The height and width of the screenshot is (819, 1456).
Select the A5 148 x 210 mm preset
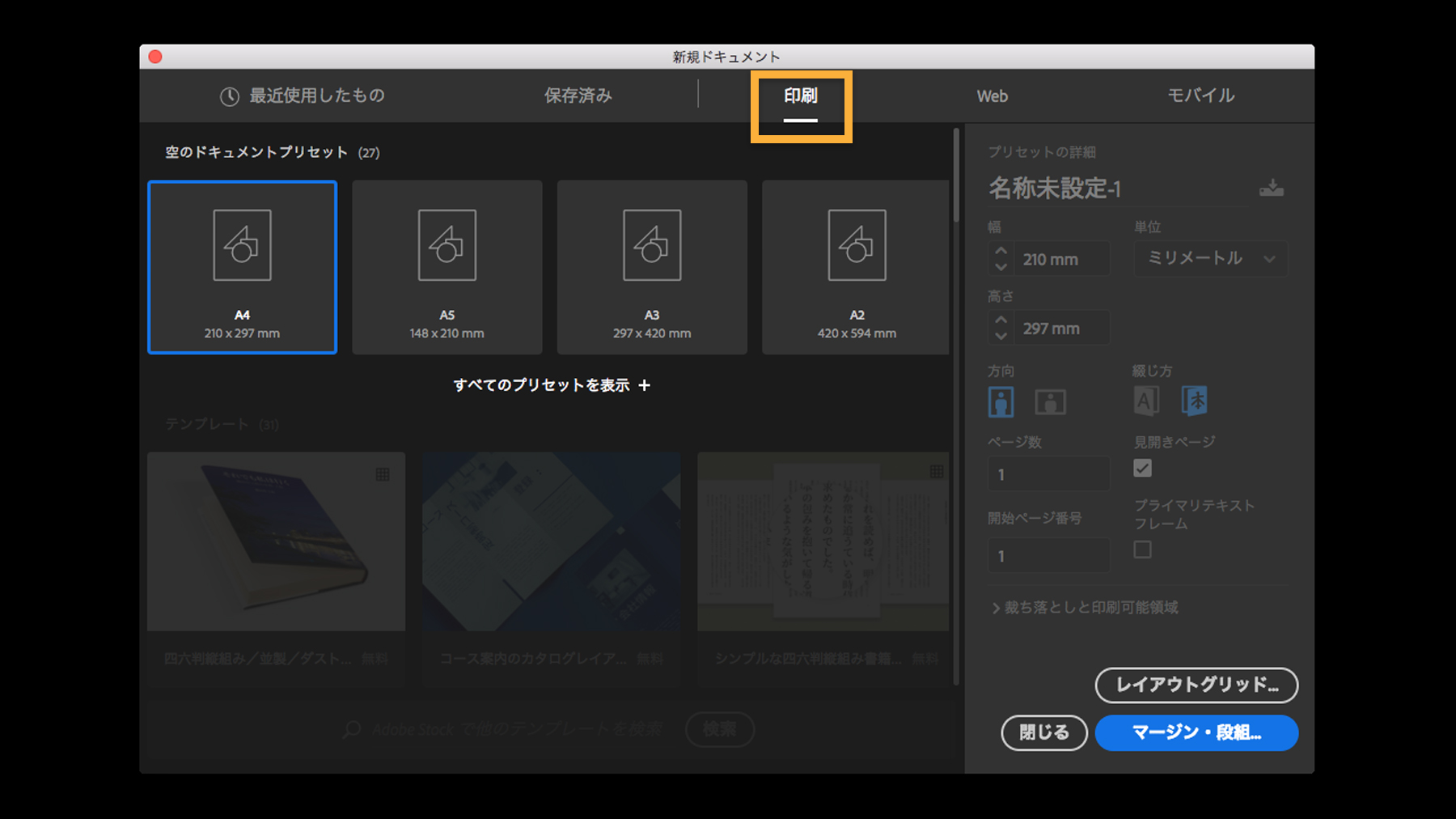[x=447, y=267]
